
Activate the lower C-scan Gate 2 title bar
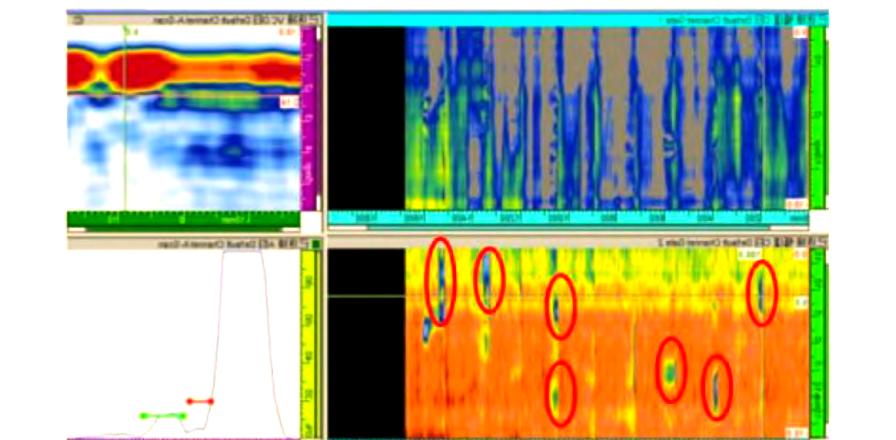click(x=577, y=243)
